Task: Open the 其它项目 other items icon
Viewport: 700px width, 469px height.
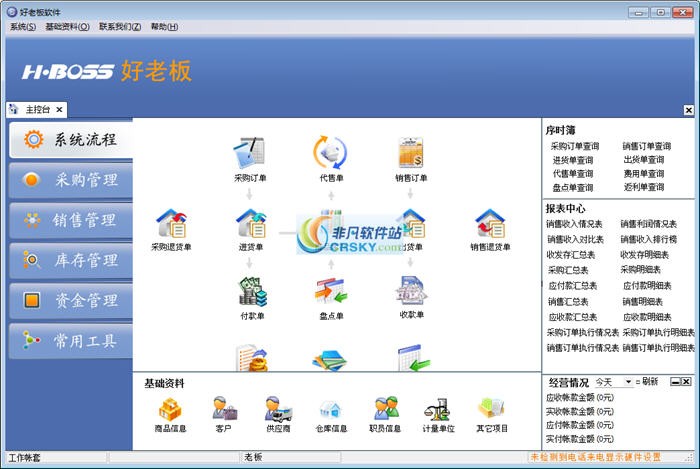Action: pos(491,408)
